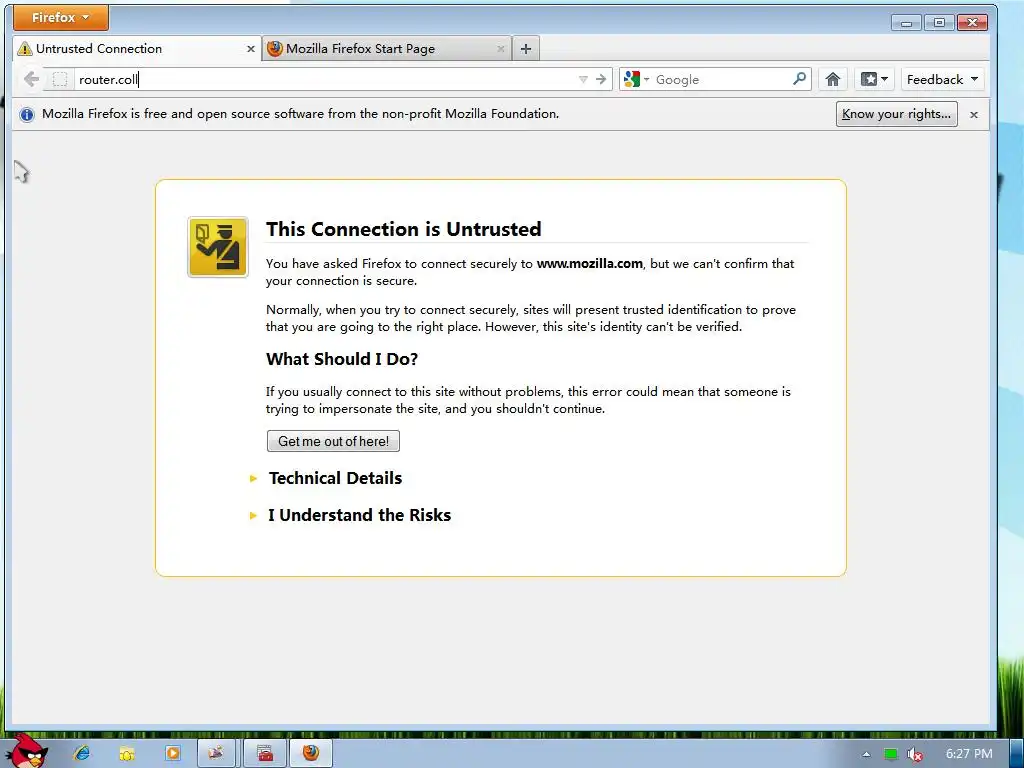Click the This Connection is Untrusted heading
Image resolution: width=1024 pixels, height=768 pixels.
(x=404, y=229)
